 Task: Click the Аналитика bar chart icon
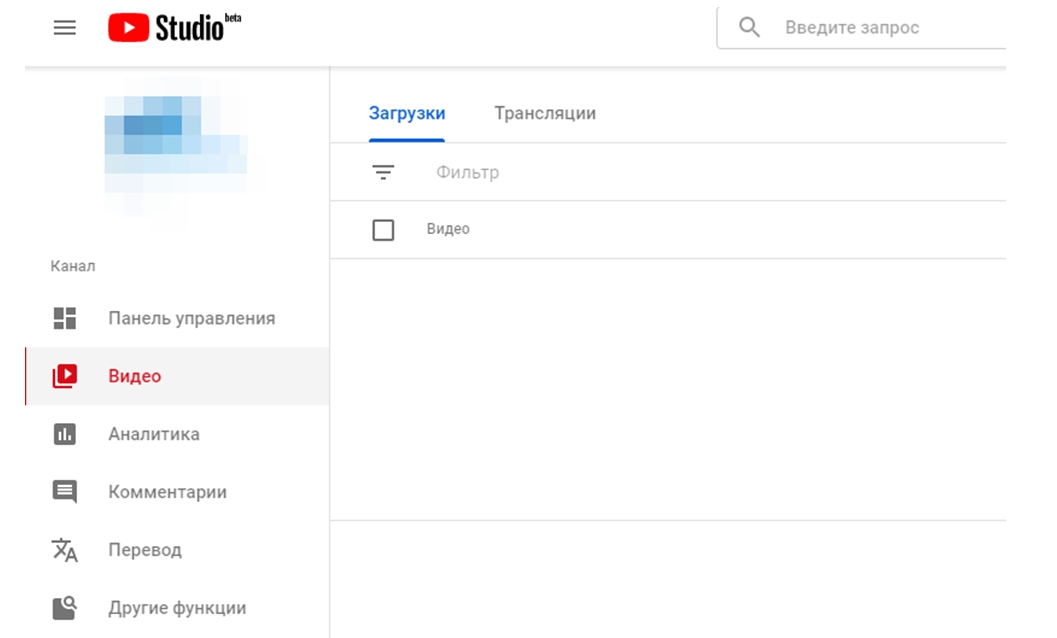[x=65, y=434]
